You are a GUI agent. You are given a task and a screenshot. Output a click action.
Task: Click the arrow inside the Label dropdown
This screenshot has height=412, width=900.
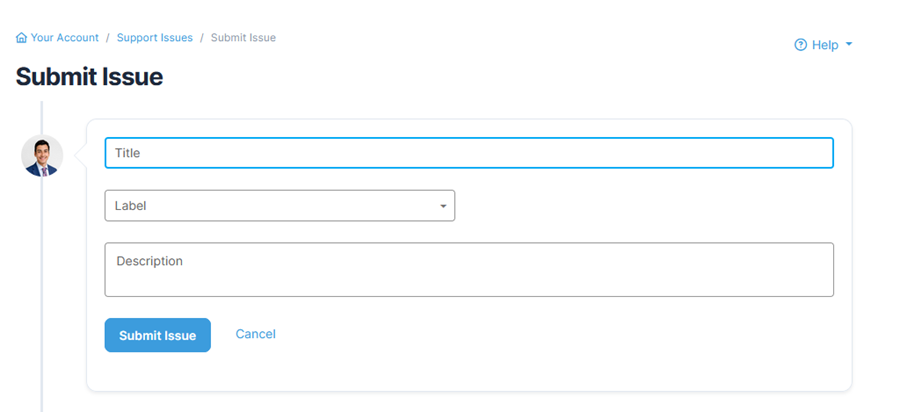443,206
